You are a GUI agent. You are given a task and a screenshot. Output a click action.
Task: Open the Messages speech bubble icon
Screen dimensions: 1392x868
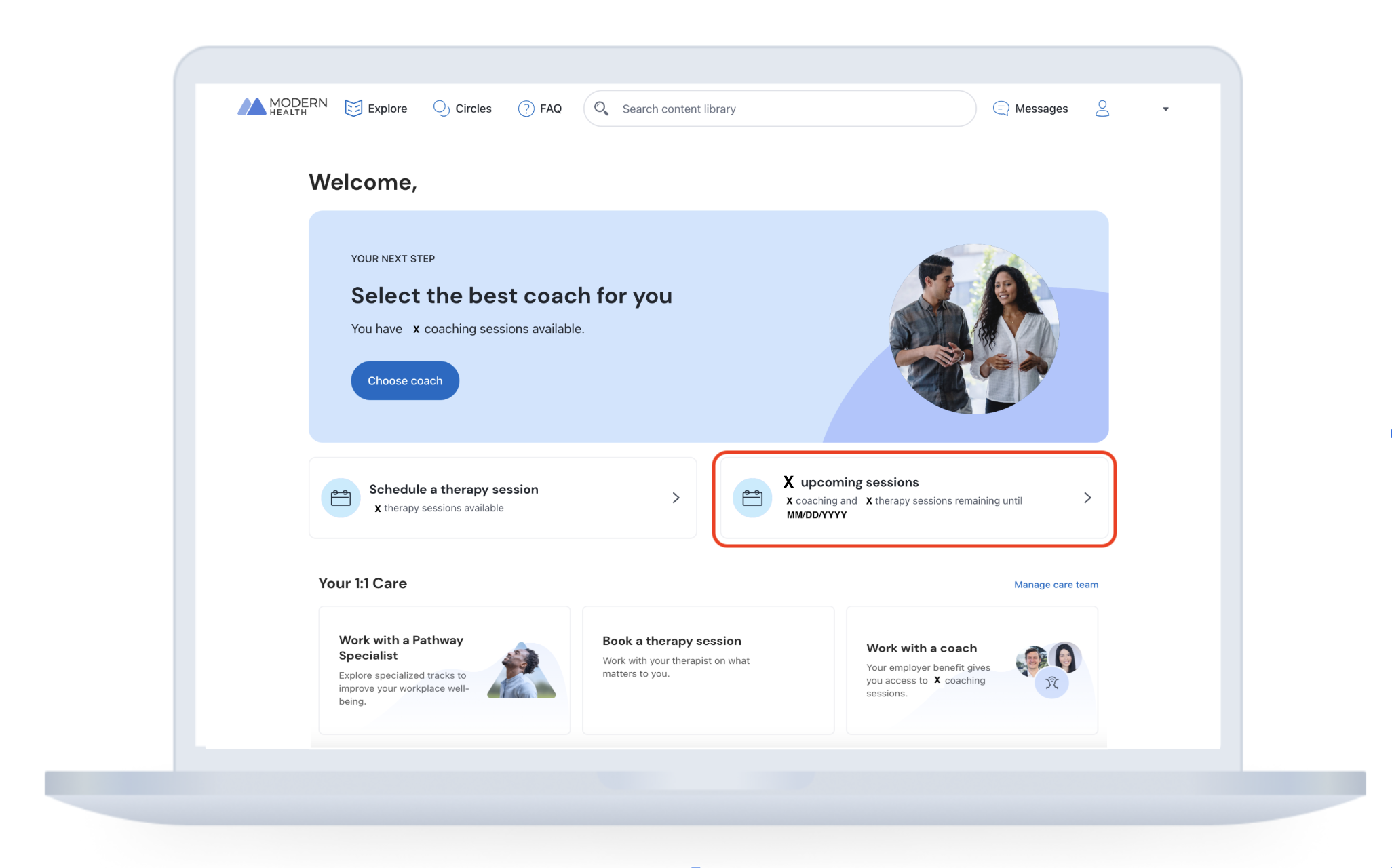[x=1001, y=108]
